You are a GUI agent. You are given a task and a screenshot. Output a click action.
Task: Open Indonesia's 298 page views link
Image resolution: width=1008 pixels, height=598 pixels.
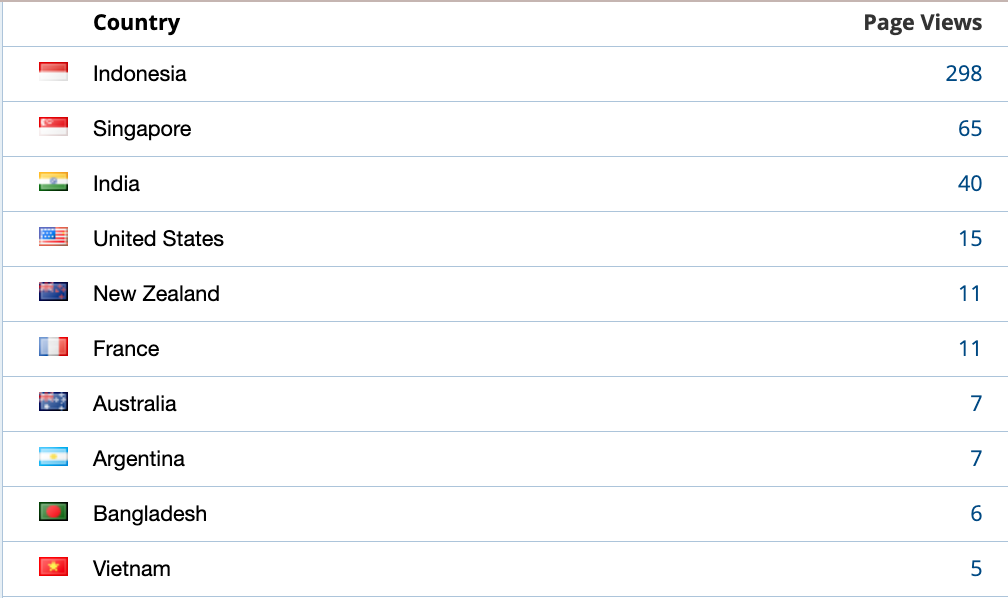click(963, 73)
